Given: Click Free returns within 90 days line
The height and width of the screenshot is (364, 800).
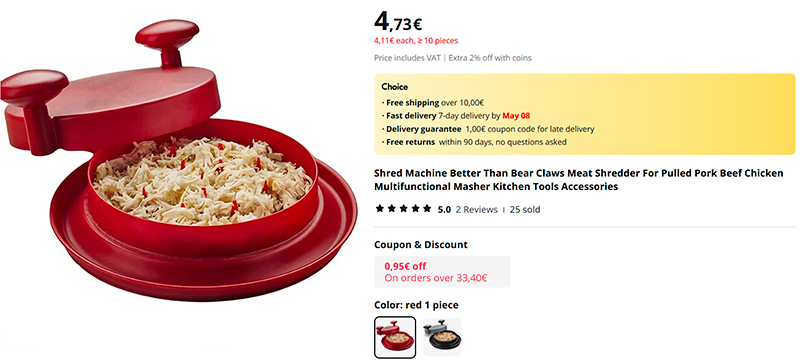Looking at the screenshot, I should [473, 142].
